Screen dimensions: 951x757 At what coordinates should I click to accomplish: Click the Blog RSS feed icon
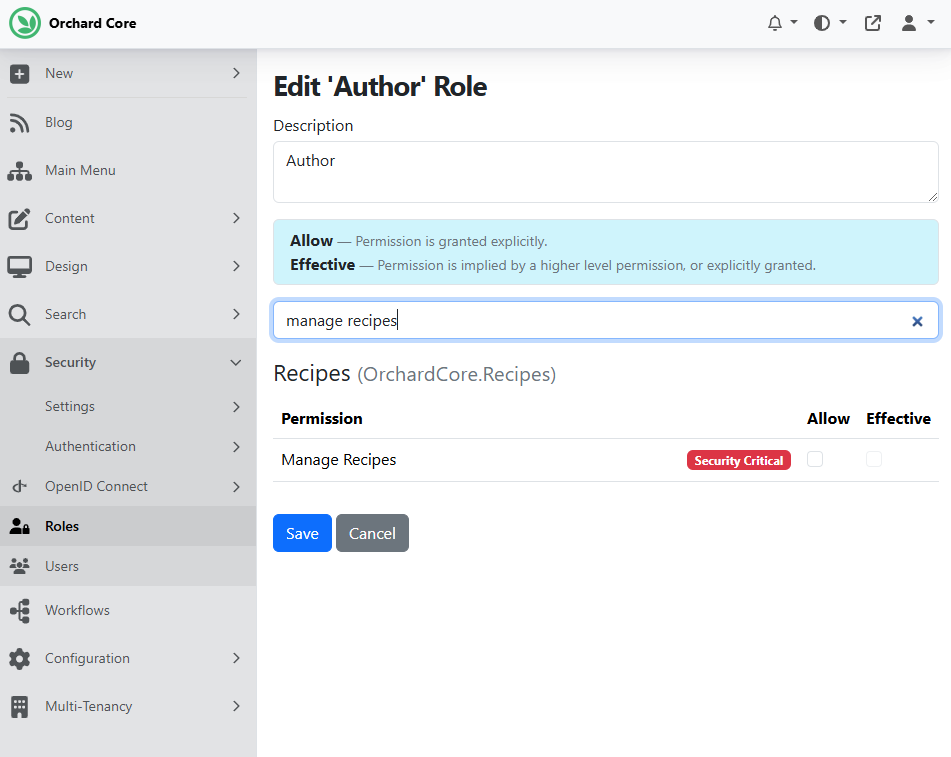click(x=19, y=123)
